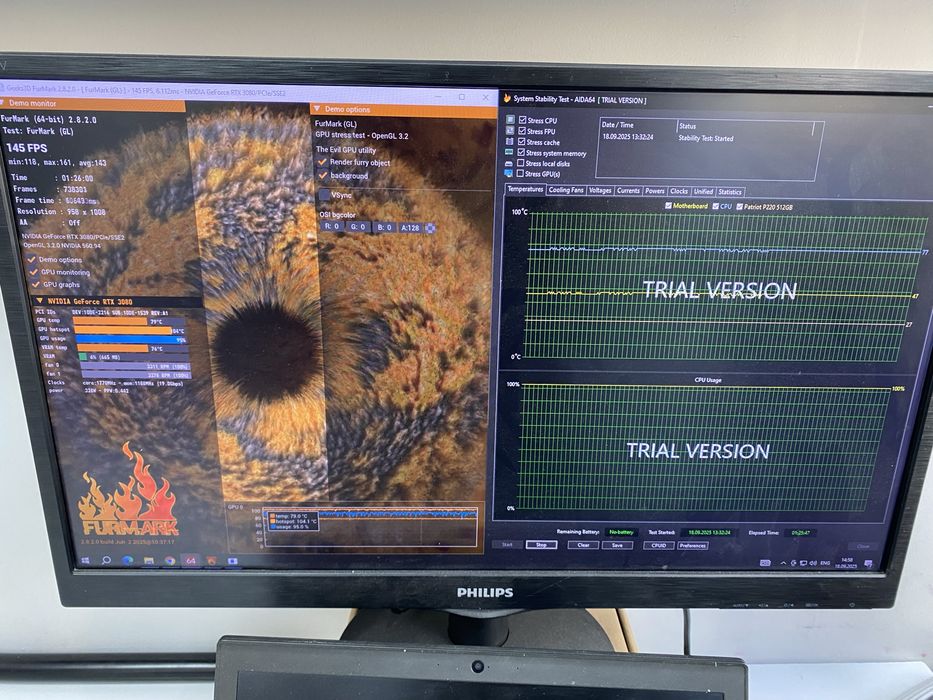Collapse the NVIDIA GeForce RTX 3080 section
The image size is (933, 700).
[40, 301]
